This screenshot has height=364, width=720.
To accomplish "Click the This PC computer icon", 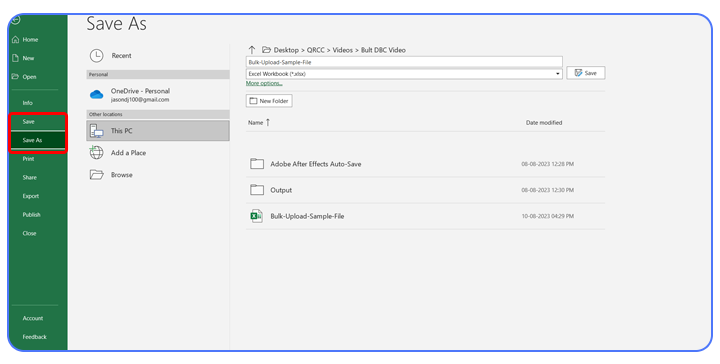I will point(96,131).
